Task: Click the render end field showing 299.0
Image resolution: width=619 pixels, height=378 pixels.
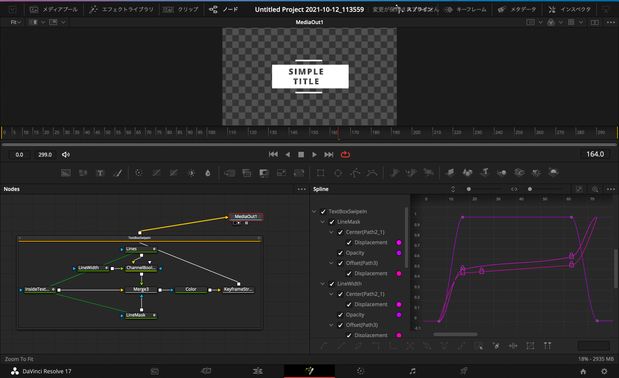Action: click(x=45, y=155)
